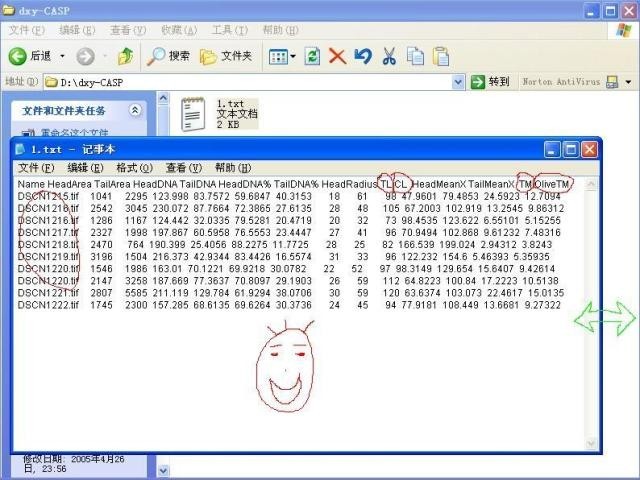Open Norton AntiVirus toolbar dropdown
640x480 pixels.
pos(629,82)
